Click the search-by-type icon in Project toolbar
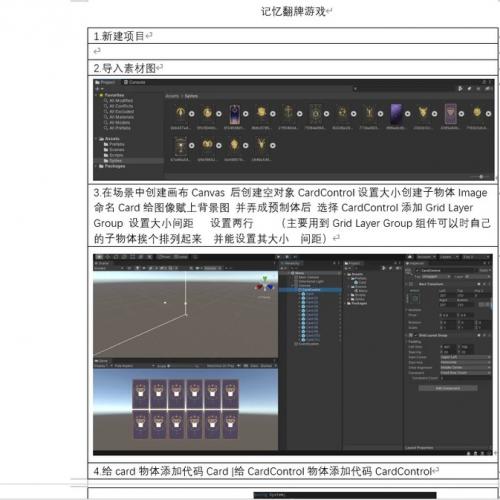Viewport: 500px width, 500px height. (460, 89)
